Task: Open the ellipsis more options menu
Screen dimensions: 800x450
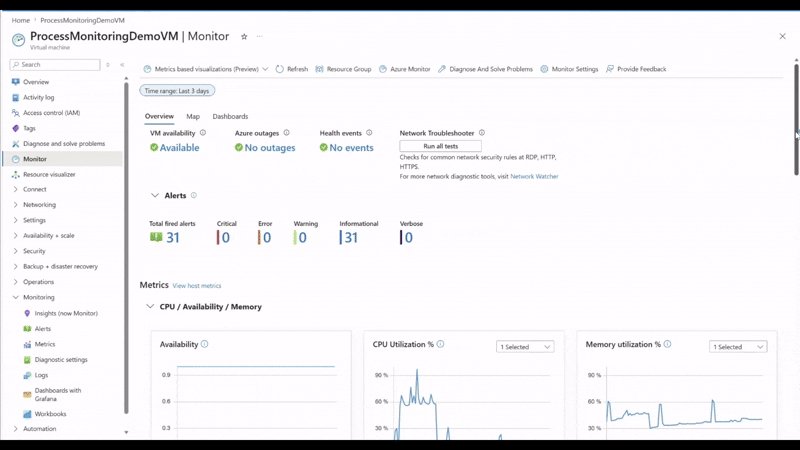Action: click(260, 36)
